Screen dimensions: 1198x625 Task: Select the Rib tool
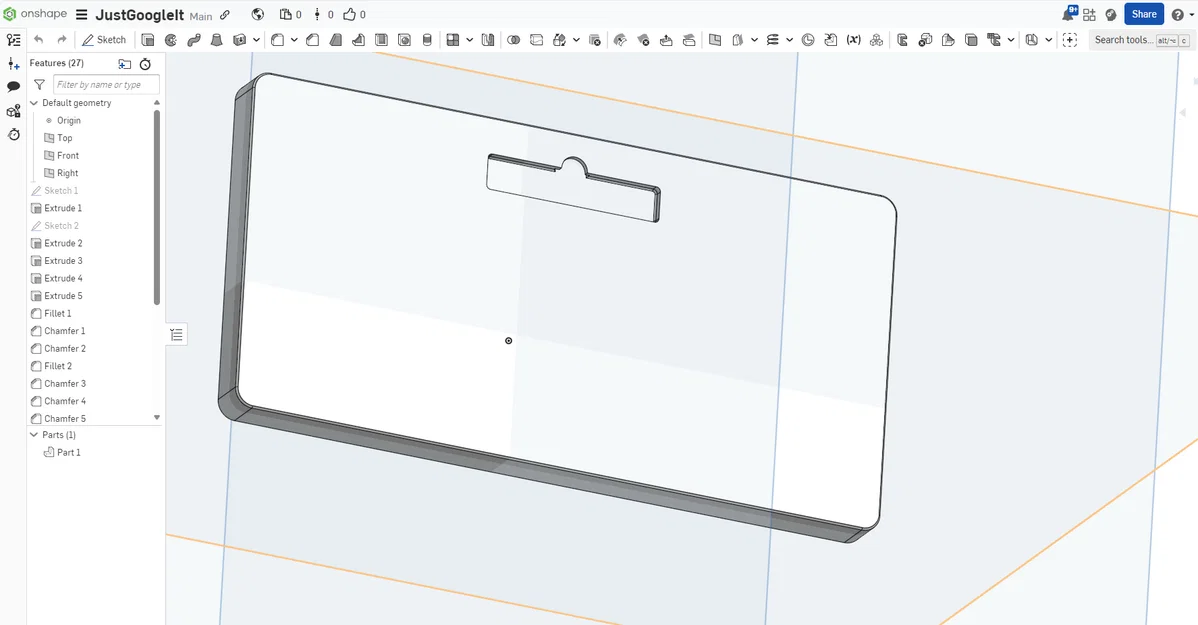click(x=358, y=40)
